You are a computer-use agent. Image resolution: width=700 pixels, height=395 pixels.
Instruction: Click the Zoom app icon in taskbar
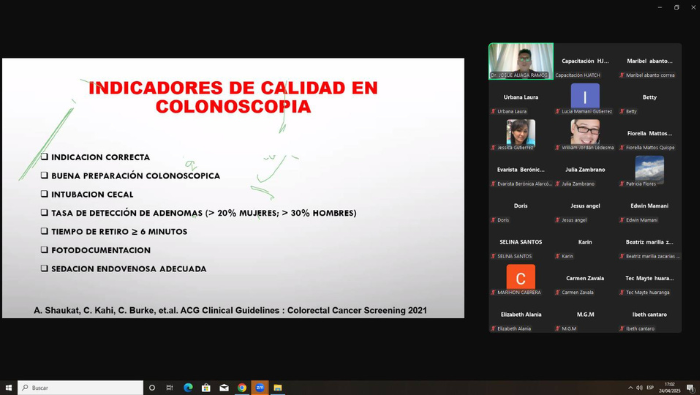point(260,387)
